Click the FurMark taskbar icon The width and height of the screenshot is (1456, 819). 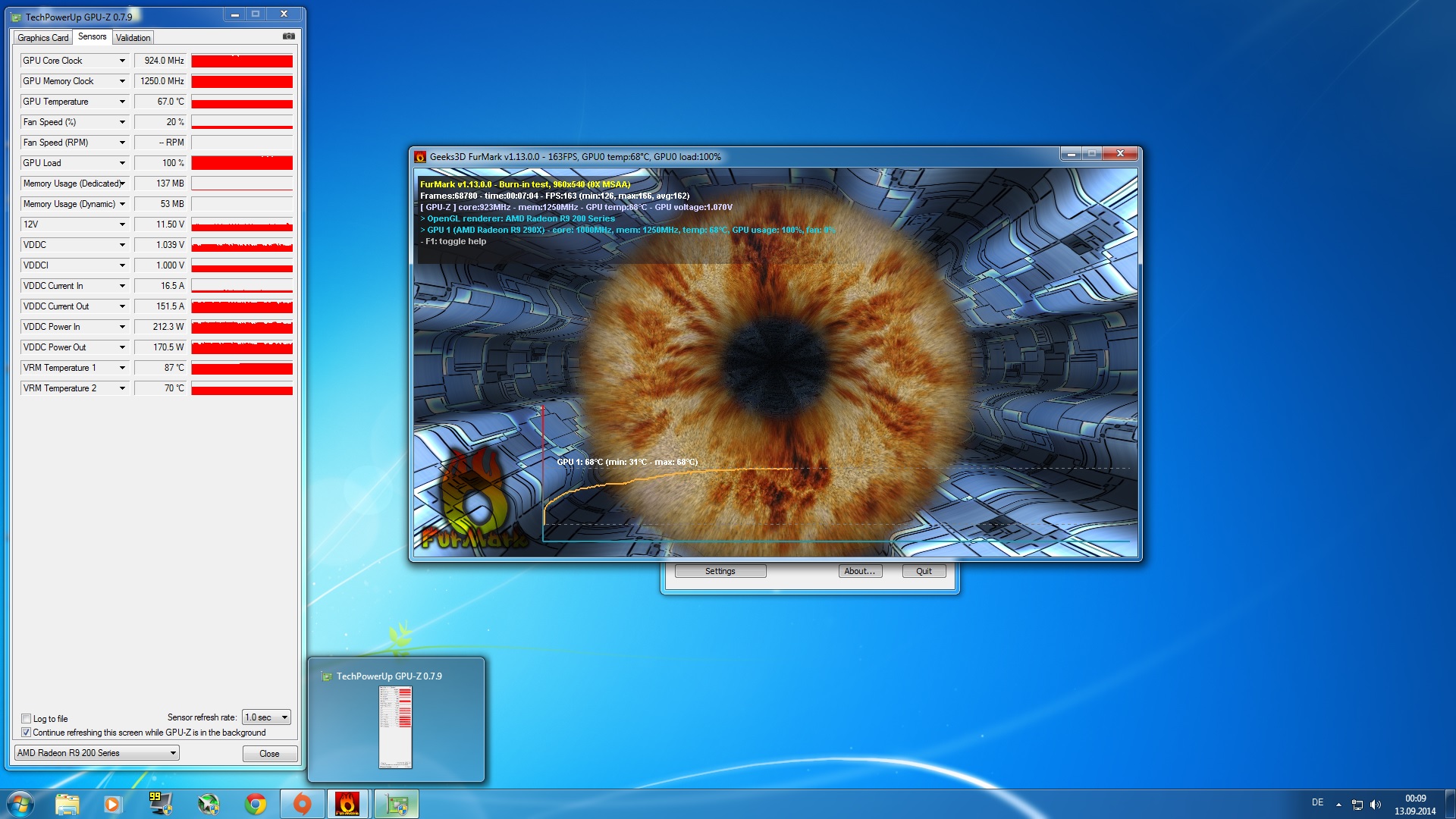pyautogui.click(x=347, y=804)
